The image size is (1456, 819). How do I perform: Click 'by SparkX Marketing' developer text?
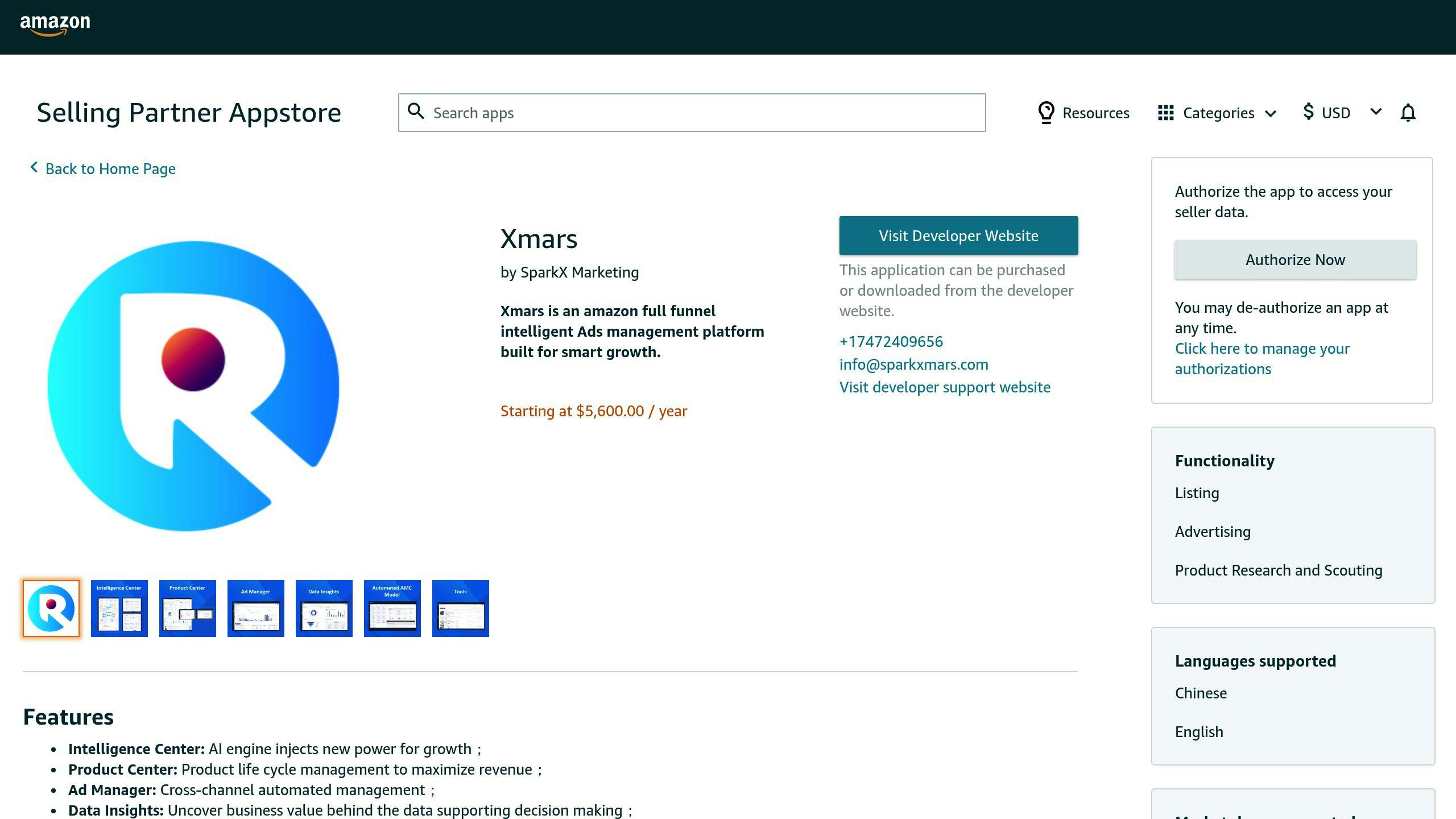(569, 272)
